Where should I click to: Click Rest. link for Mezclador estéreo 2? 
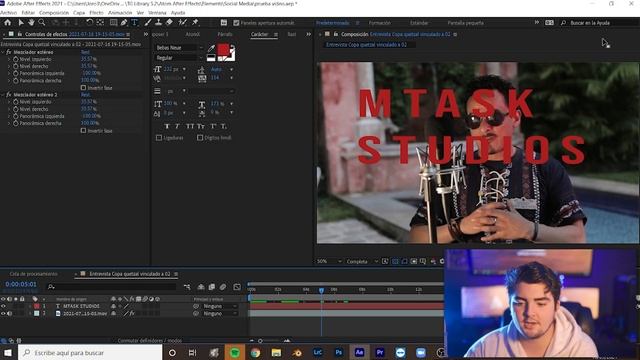85,95
